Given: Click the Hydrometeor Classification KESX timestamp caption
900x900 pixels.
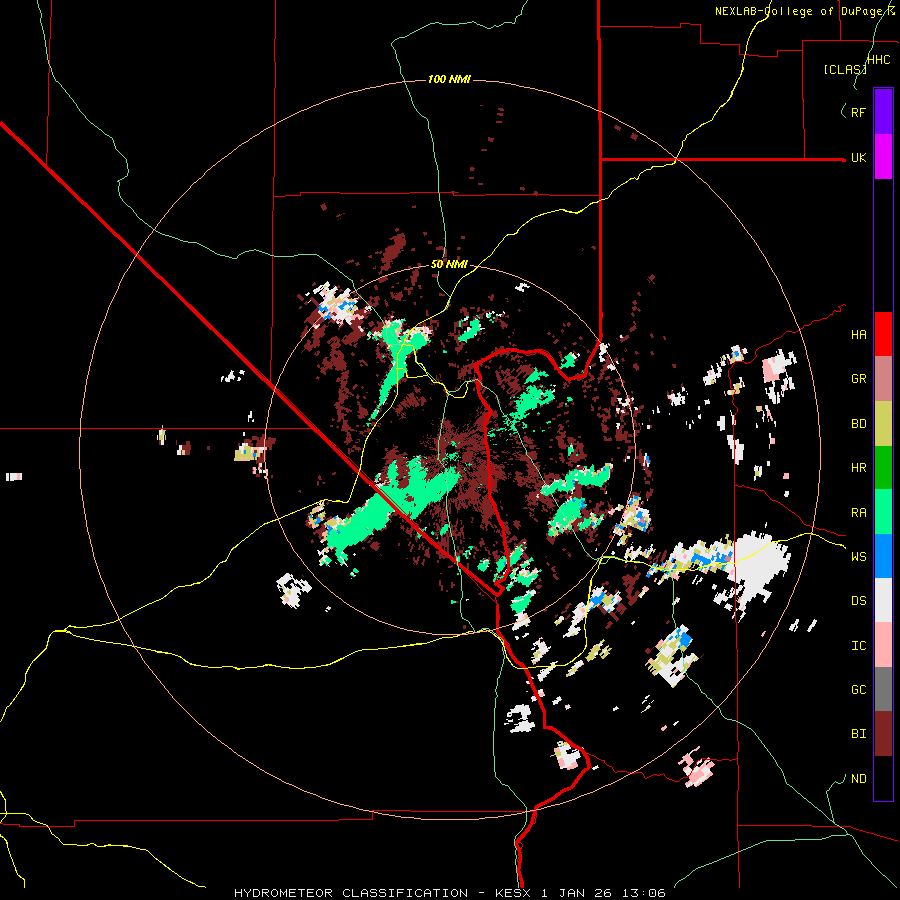Looking at the screenshot, I should [x=449, y=893].
